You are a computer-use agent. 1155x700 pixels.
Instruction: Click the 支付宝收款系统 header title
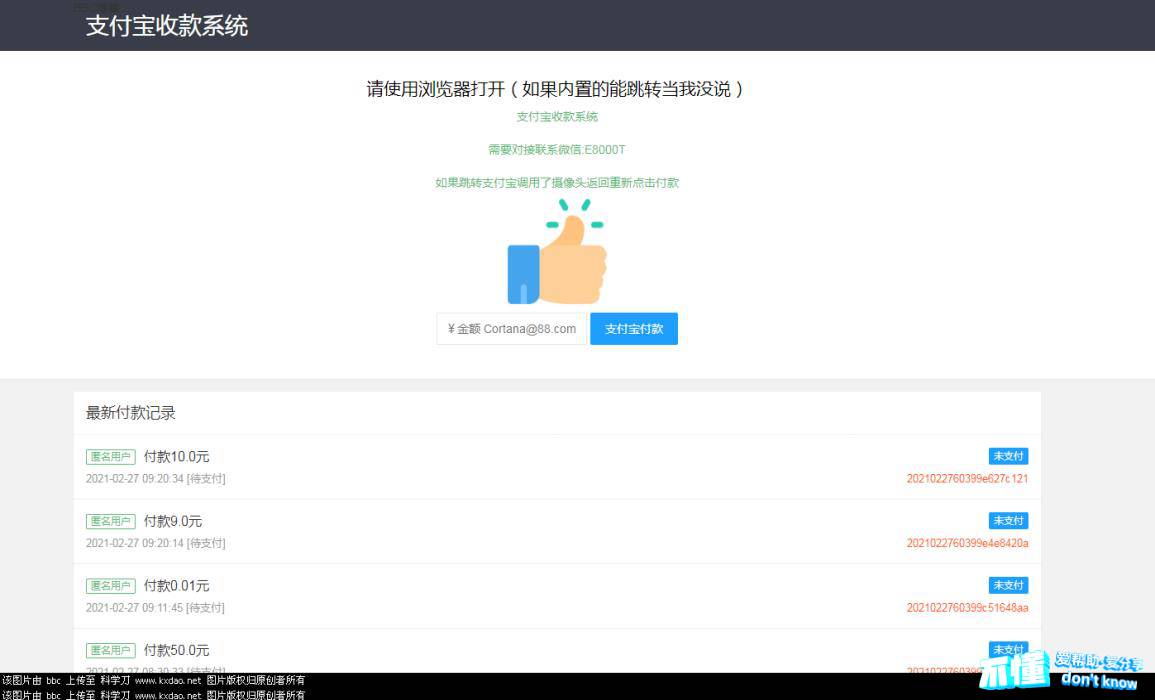tap(167, 26)
